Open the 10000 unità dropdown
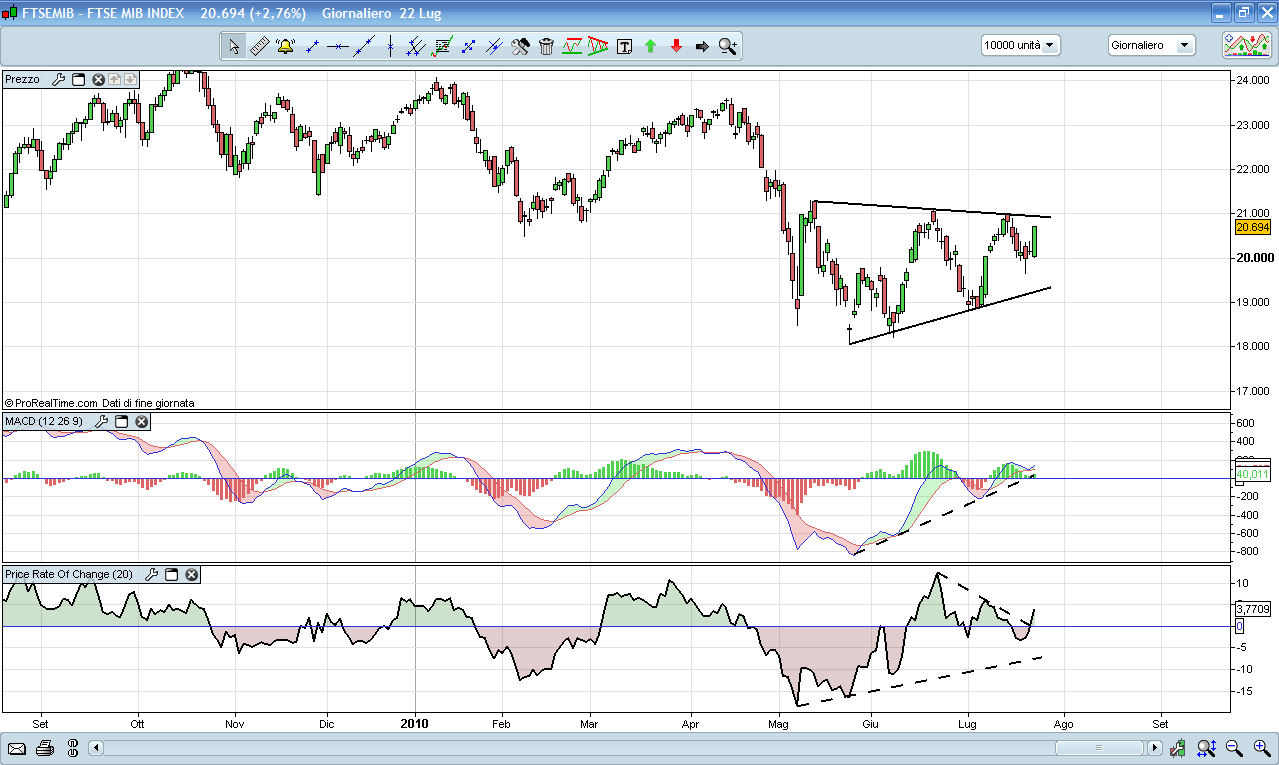The width and height of the screenshot is (1279, 765). pos(1020,45)
